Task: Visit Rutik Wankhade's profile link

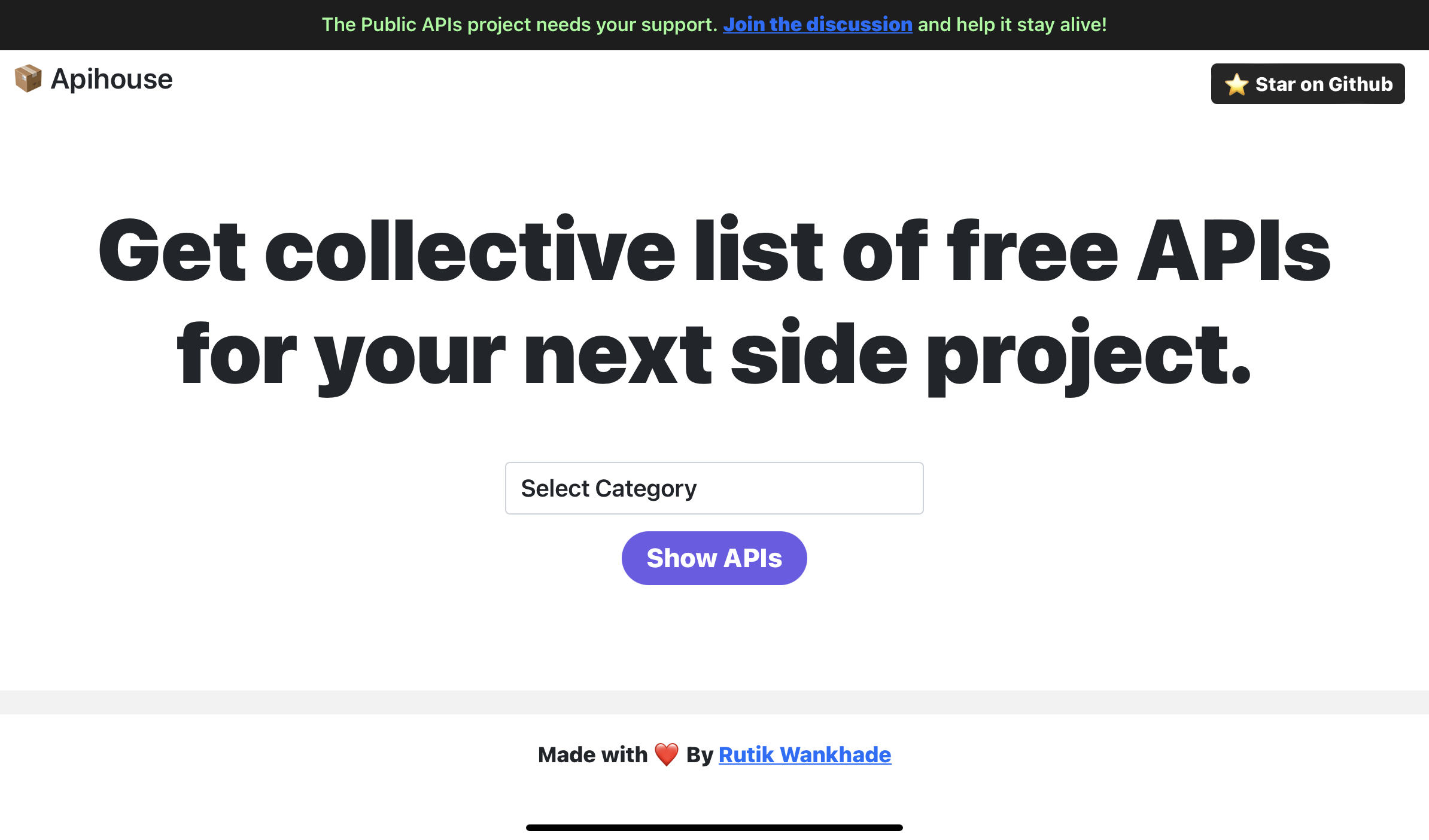Action: click(x=804, y=754)
